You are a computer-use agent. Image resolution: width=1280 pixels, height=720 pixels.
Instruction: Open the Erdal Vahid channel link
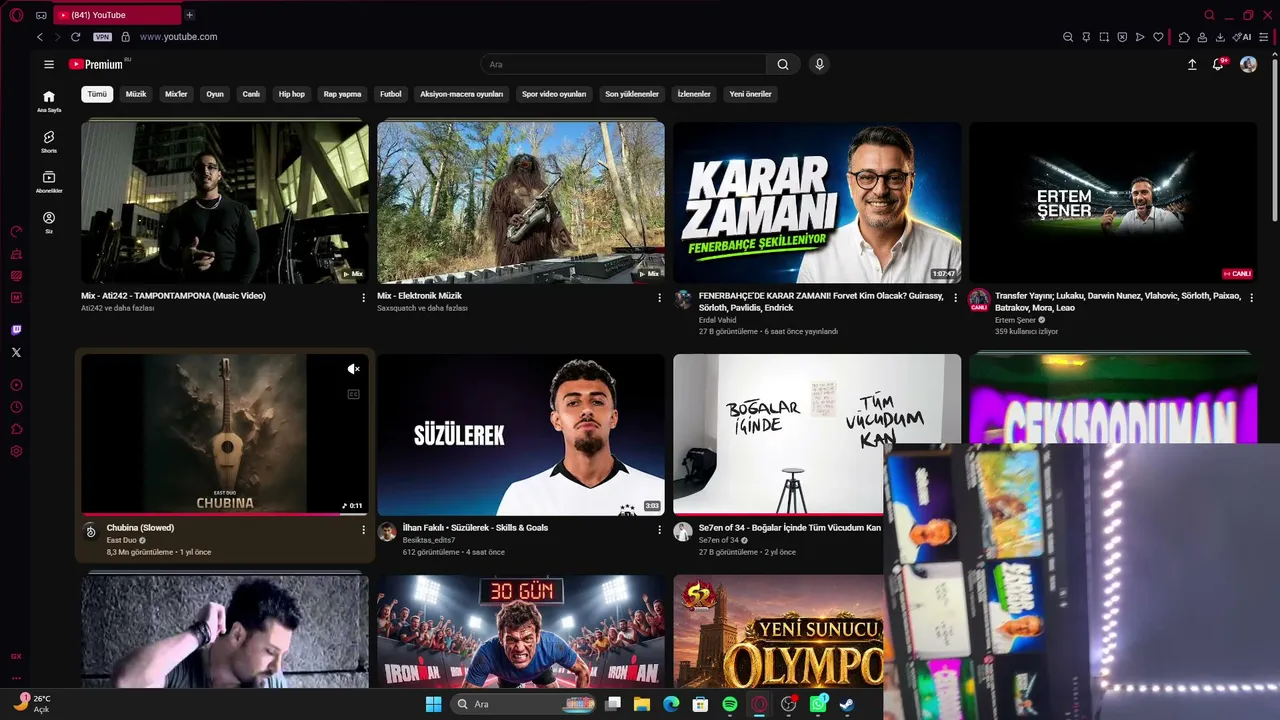pos(719,320)
